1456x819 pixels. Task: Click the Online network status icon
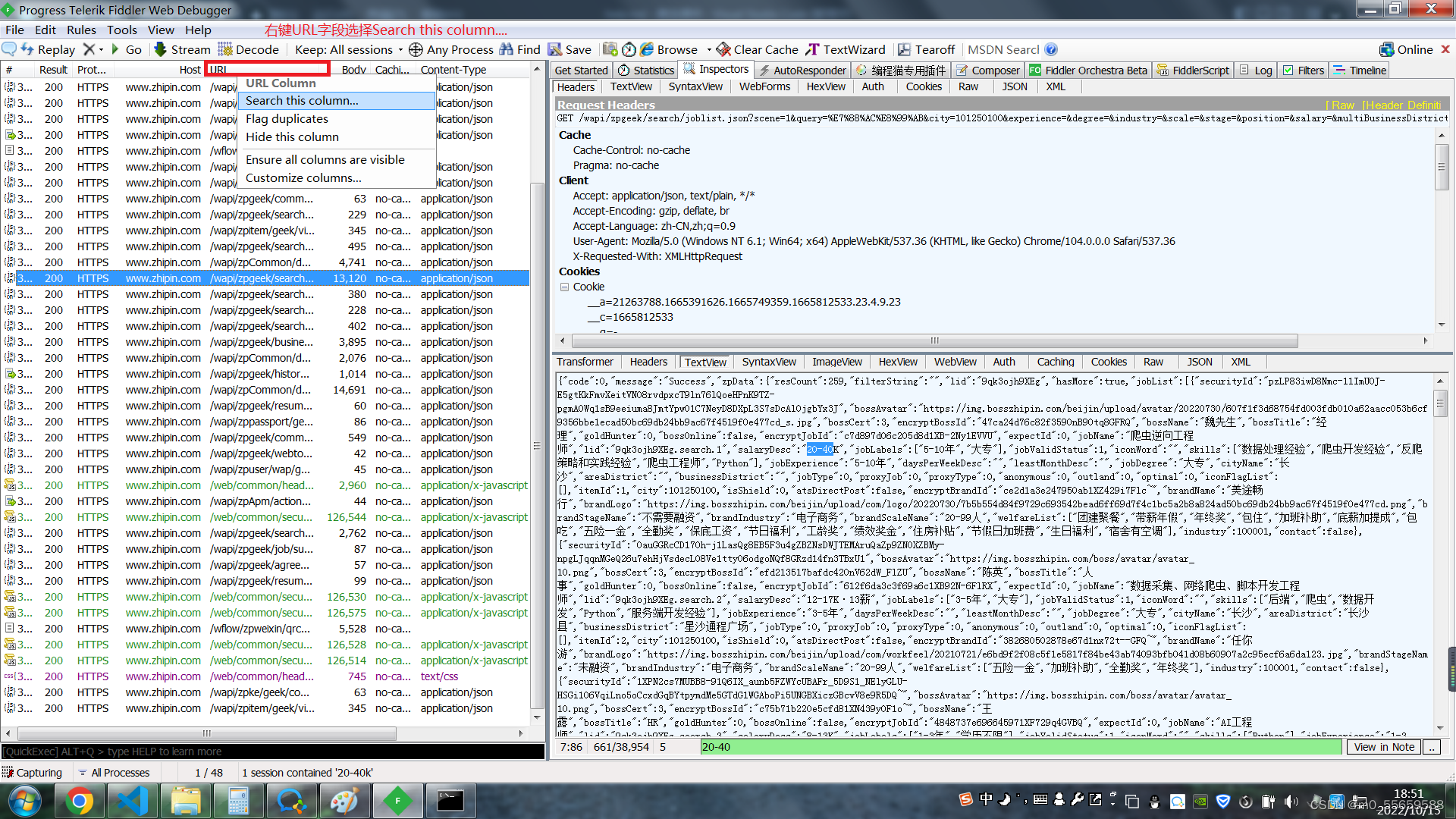coord(1386,49)
